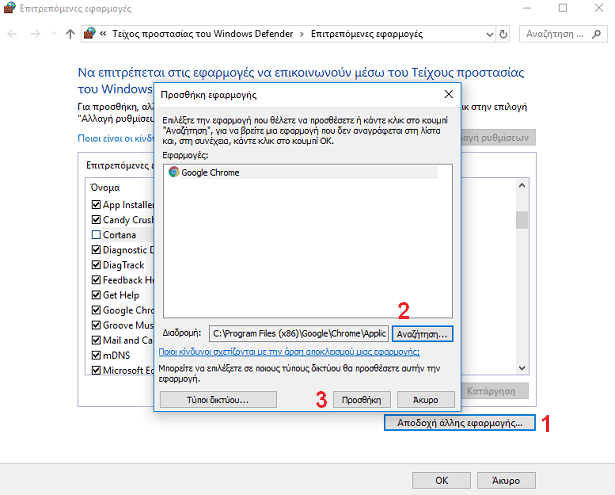Click Άκυρο at the bottom of main window
Screen dimensions: 615x495
[506, 480]
